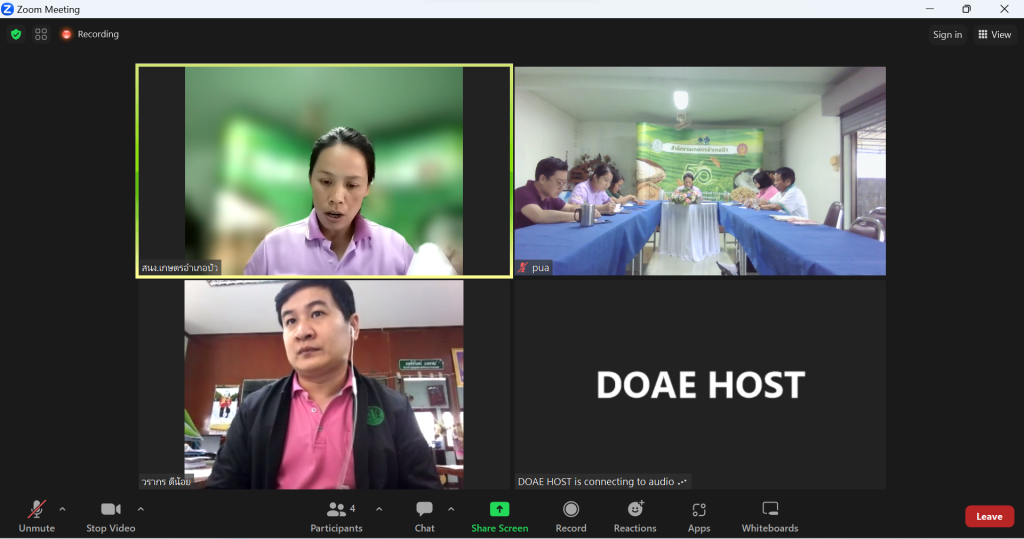1024x539 pixels.
Task: Open the Reactions menu
Action: [x=635, y=516]
